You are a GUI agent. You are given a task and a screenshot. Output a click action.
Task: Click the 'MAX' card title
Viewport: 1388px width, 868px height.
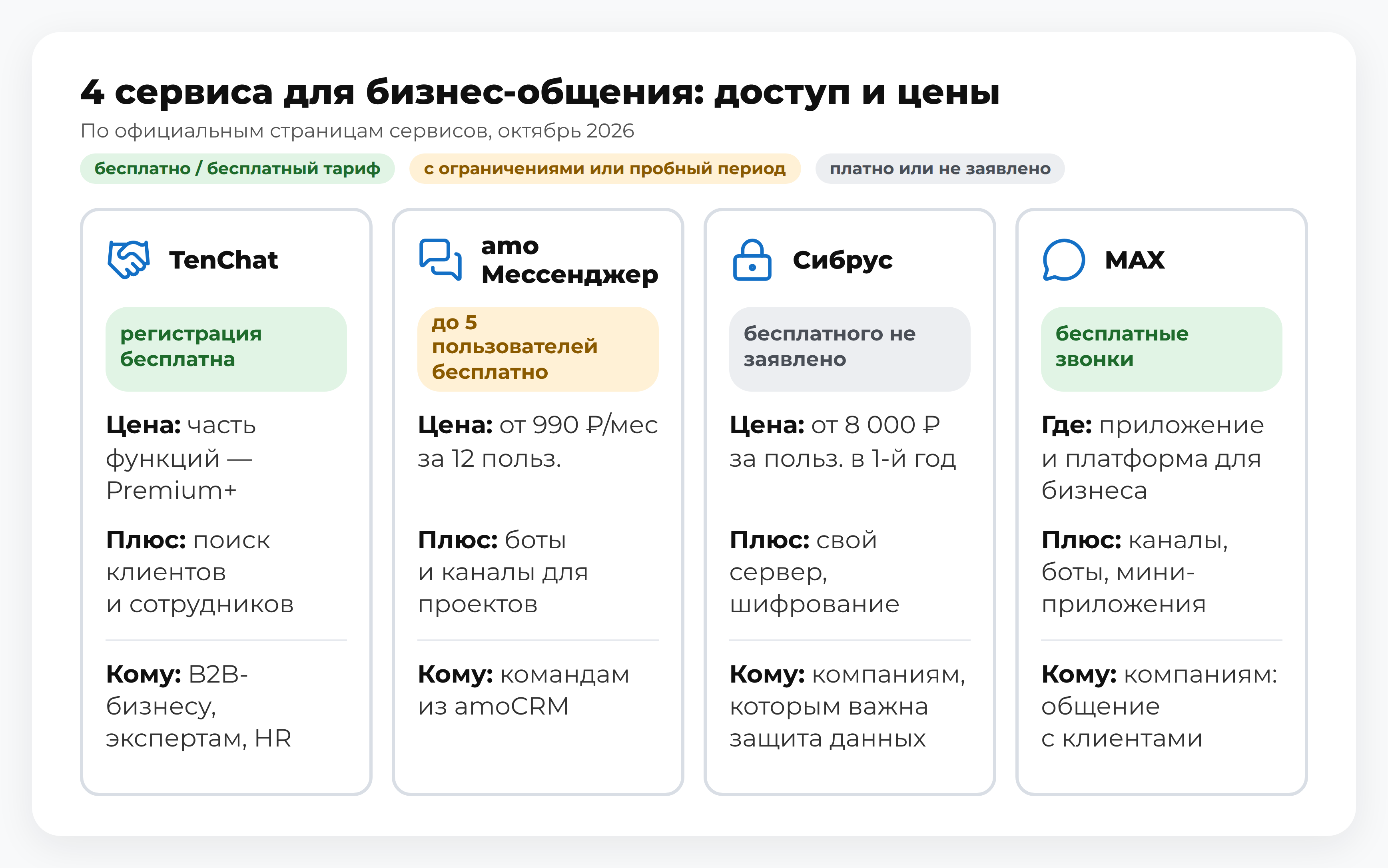point(1135,260)
